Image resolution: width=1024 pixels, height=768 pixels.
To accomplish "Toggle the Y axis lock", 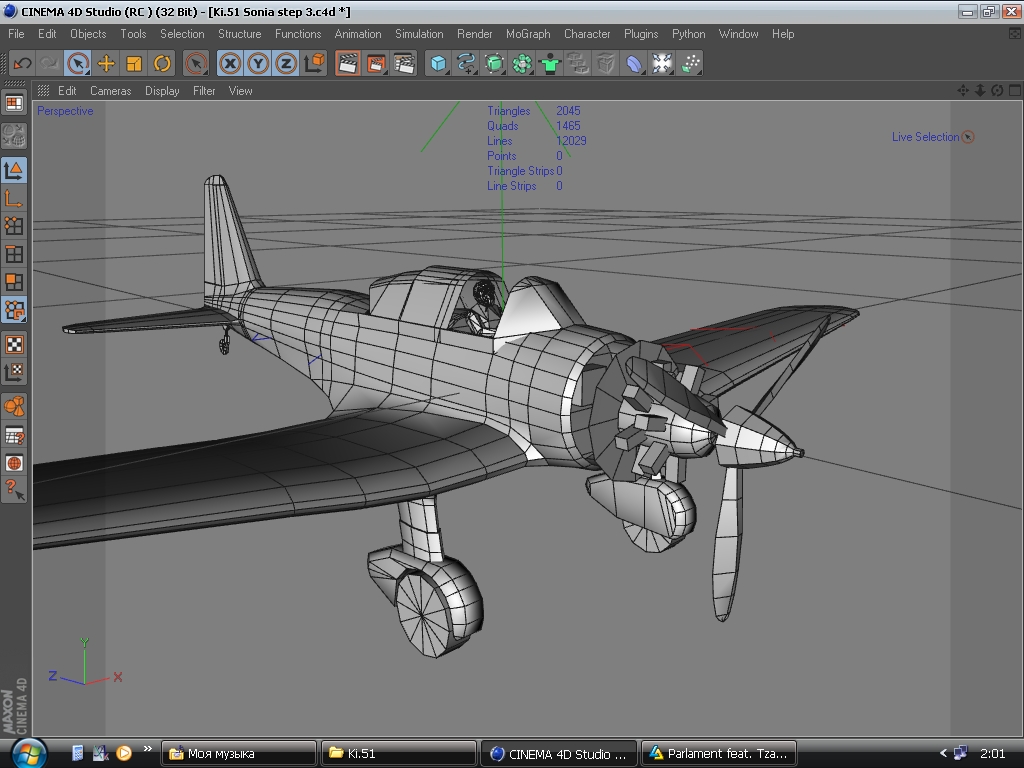I will tap(258, 63).
